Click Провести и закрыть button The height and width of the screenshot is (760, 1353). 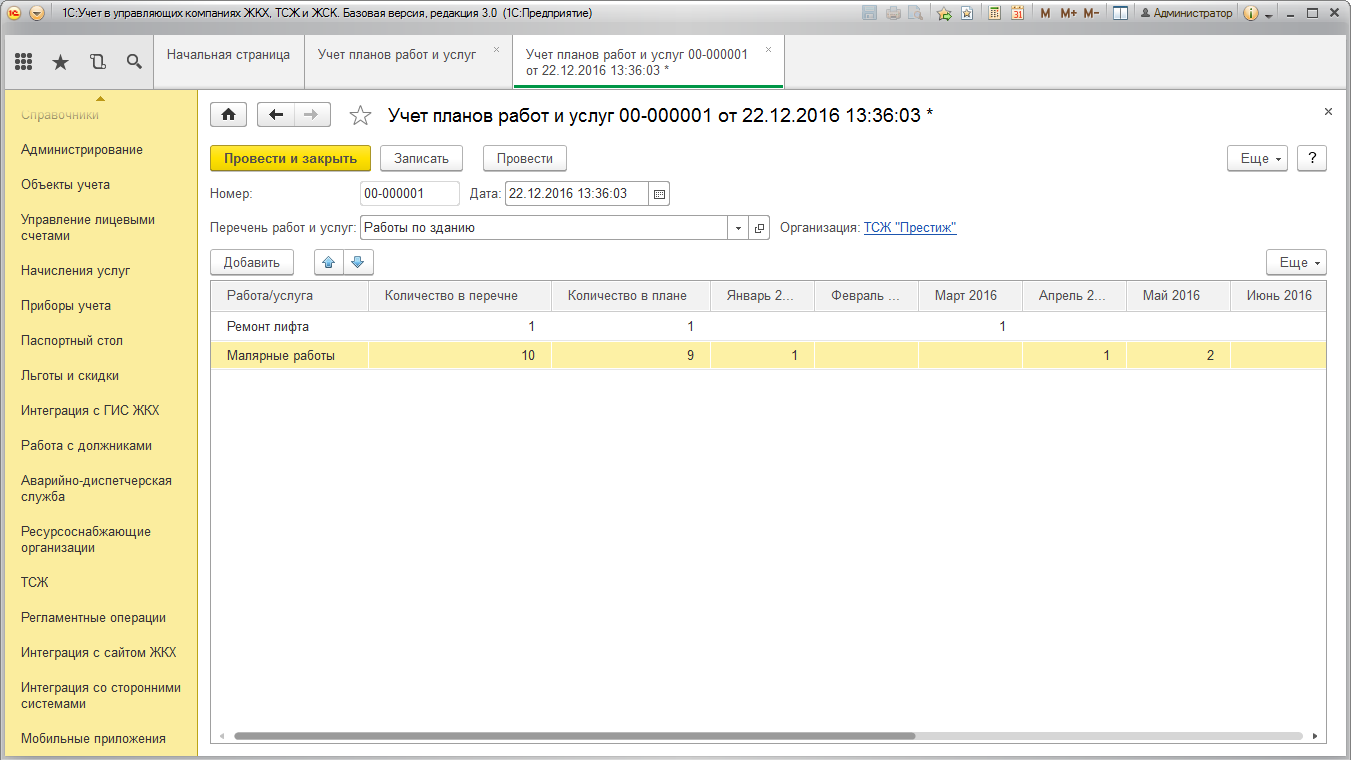[x=290, y=159]
